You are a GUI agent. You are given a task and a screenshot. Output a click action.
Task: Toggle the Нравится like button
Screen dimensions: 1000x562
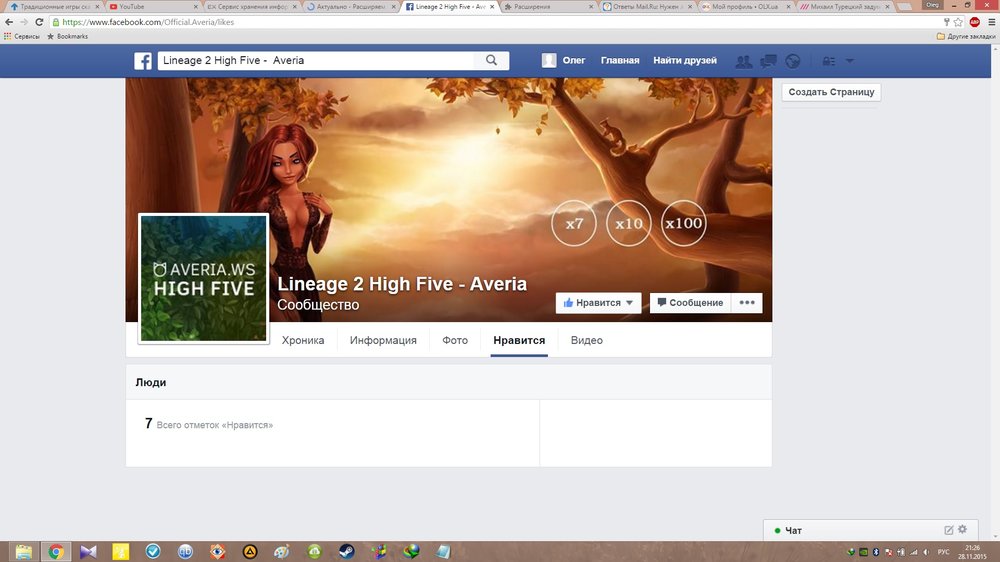pos(598,303)
